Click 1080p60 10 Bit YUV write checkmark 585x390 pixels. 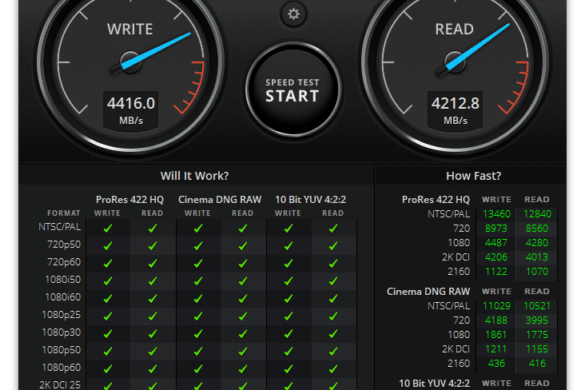point(288,369)
